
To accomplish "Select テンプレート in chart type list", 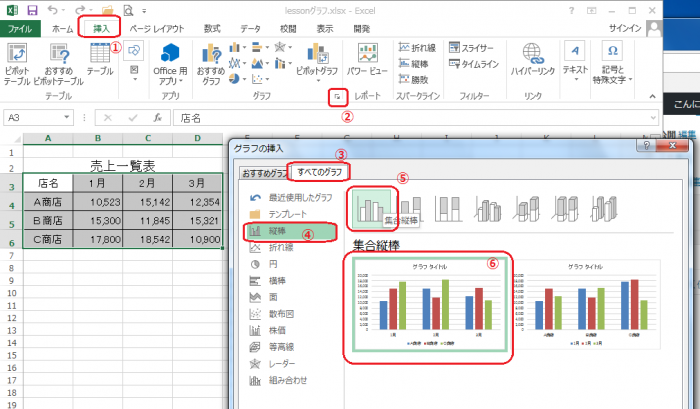I will tap(278, 214).
